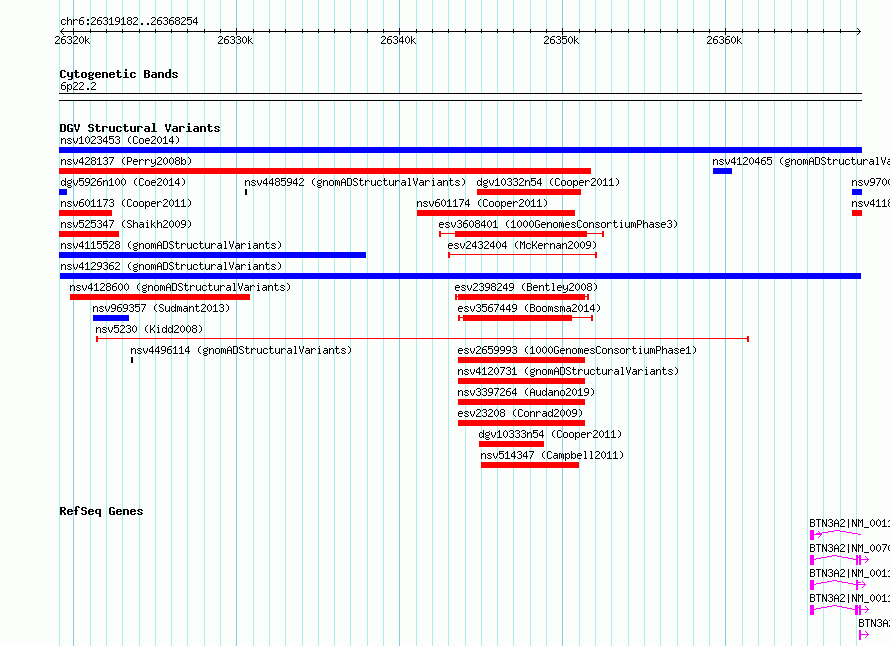Click the red nsv4120731 variant bar

tap(521, 381)
